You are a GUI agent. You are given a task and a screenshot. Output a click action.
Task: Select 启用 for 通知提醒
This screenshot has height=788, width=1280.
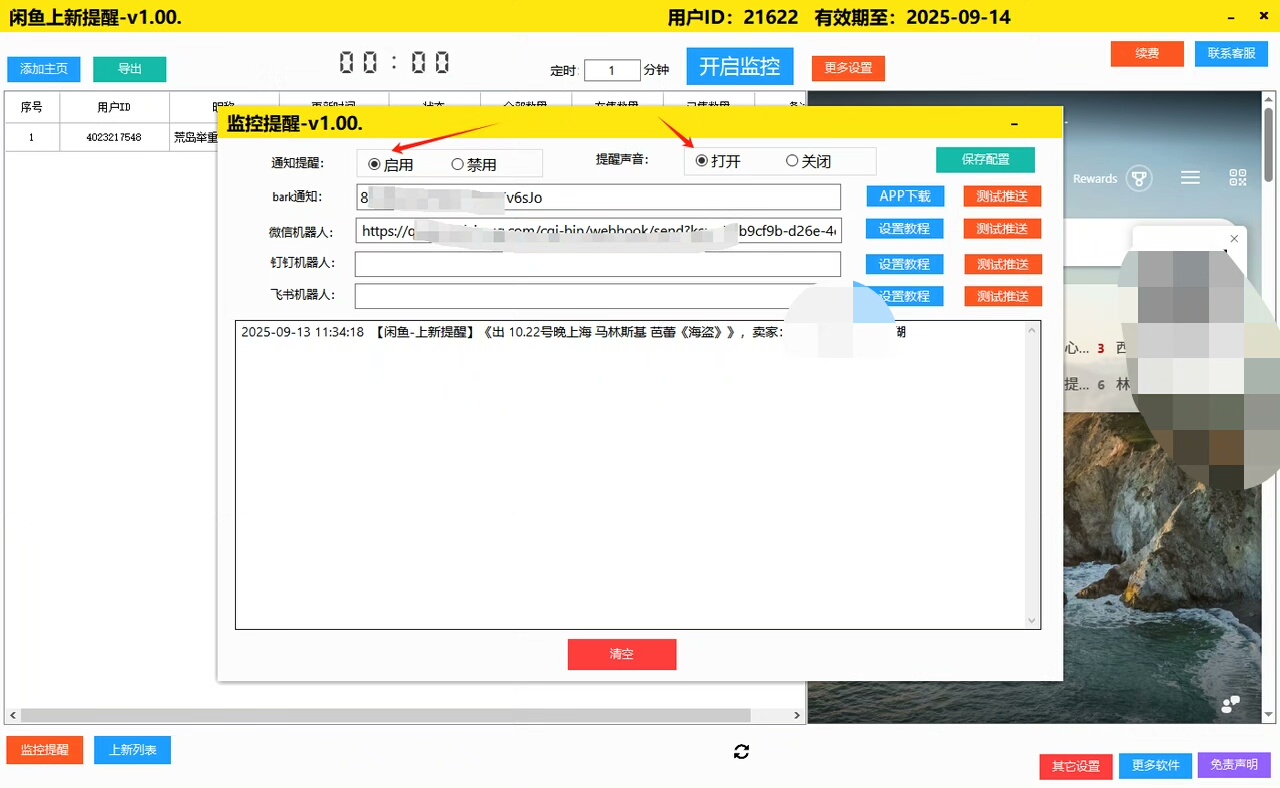tap(391, 164)
